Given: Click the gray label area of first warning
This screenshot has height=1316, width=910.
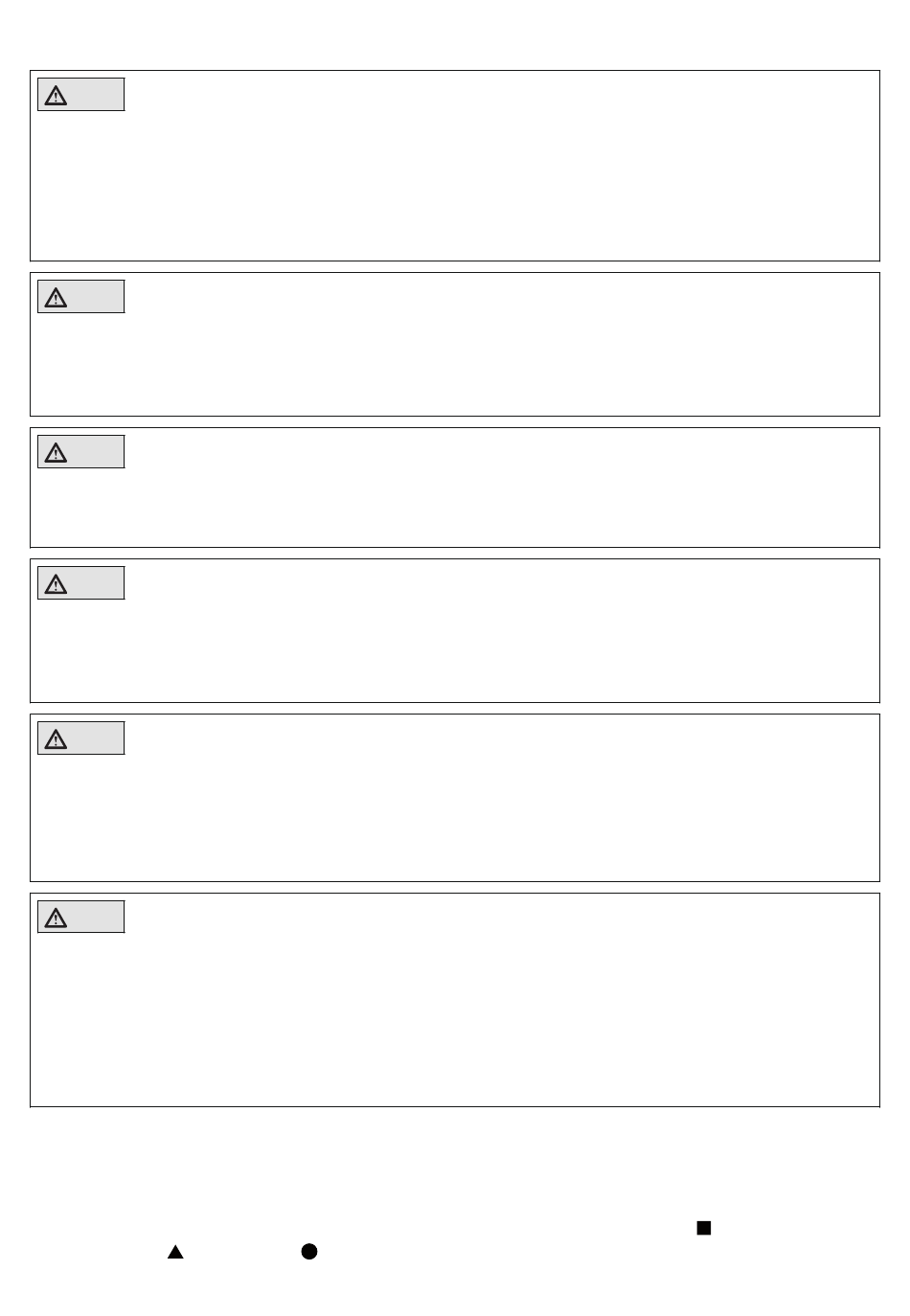Looking at the screenshot, I should 81,95.
